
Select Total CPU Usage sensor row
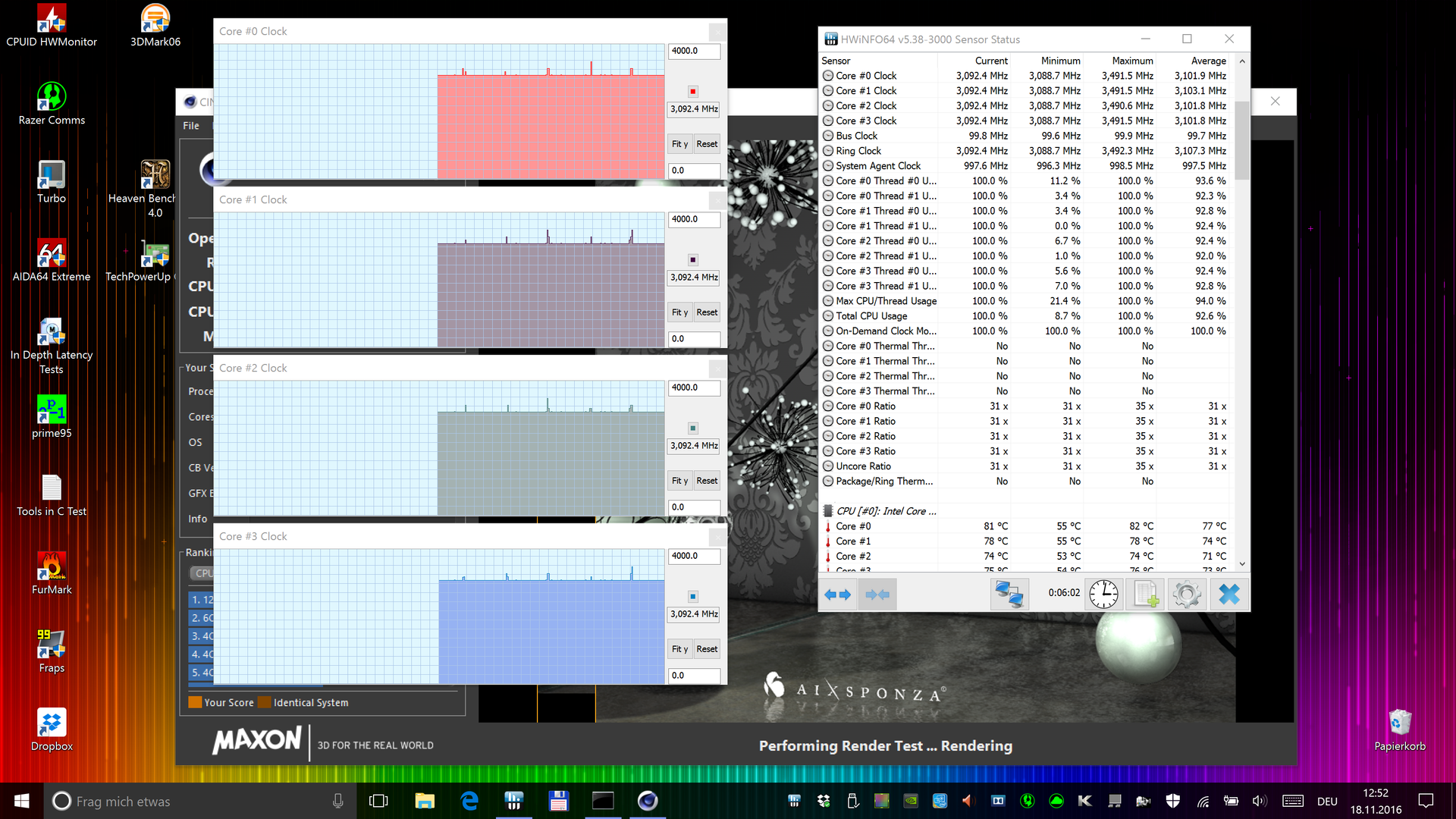tap(1027, 316)
